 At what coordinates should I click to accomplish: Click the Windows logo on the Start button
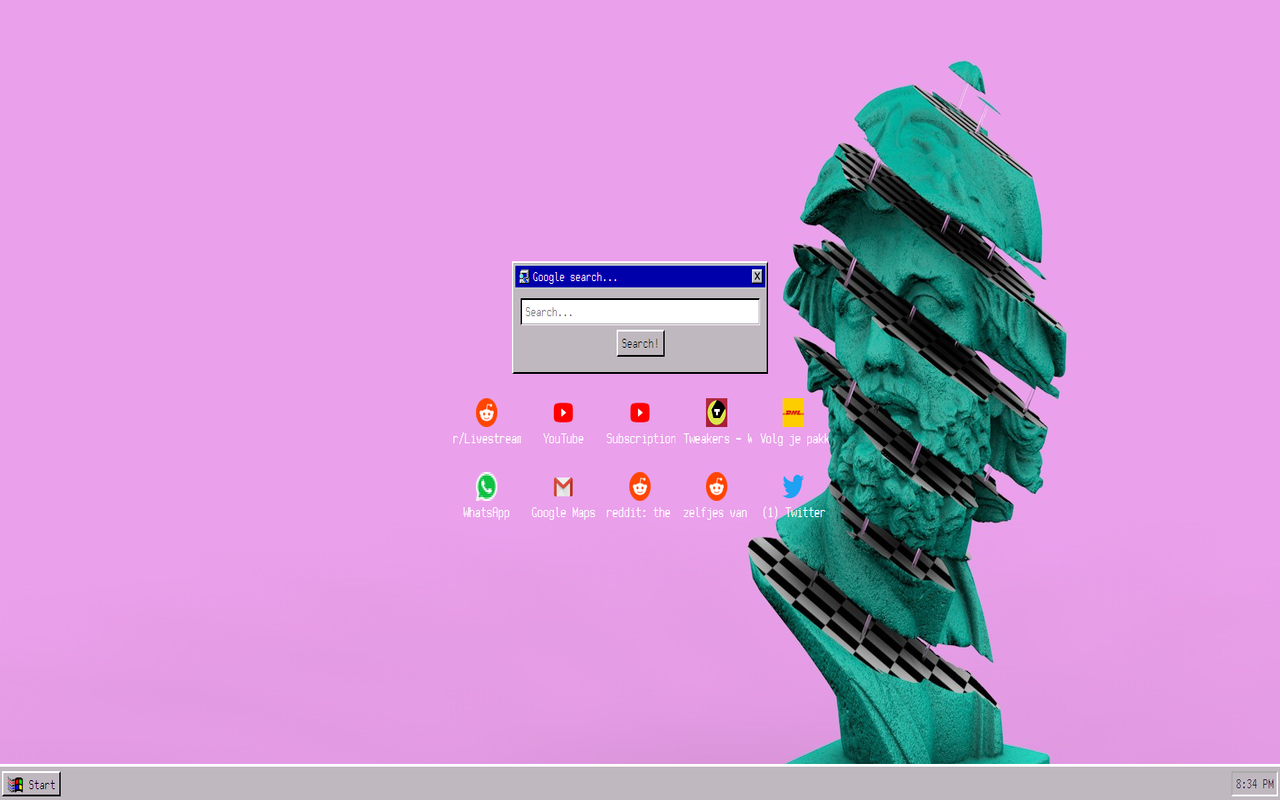14,784
